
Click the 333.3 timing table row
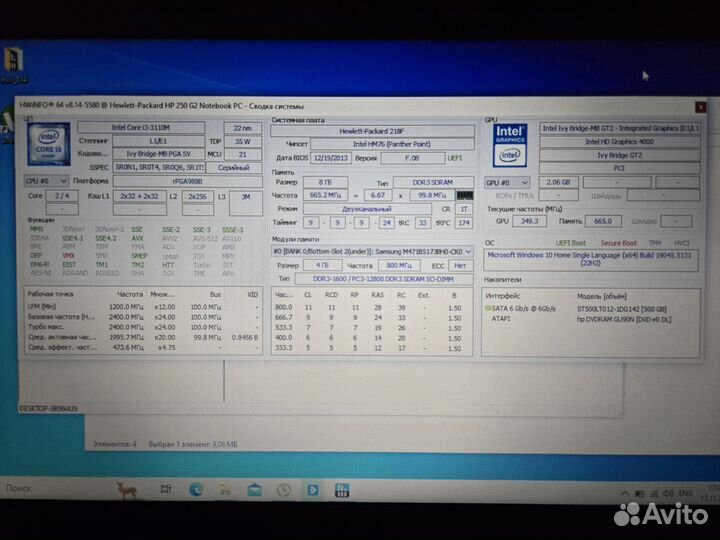click(x=372, y=348)
